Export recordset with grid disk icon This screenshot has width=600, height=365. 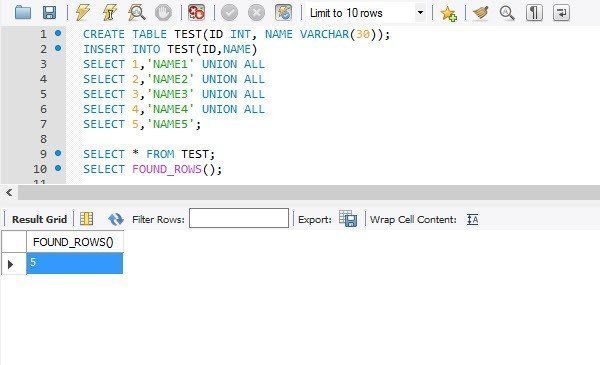[x=348, y=219]
